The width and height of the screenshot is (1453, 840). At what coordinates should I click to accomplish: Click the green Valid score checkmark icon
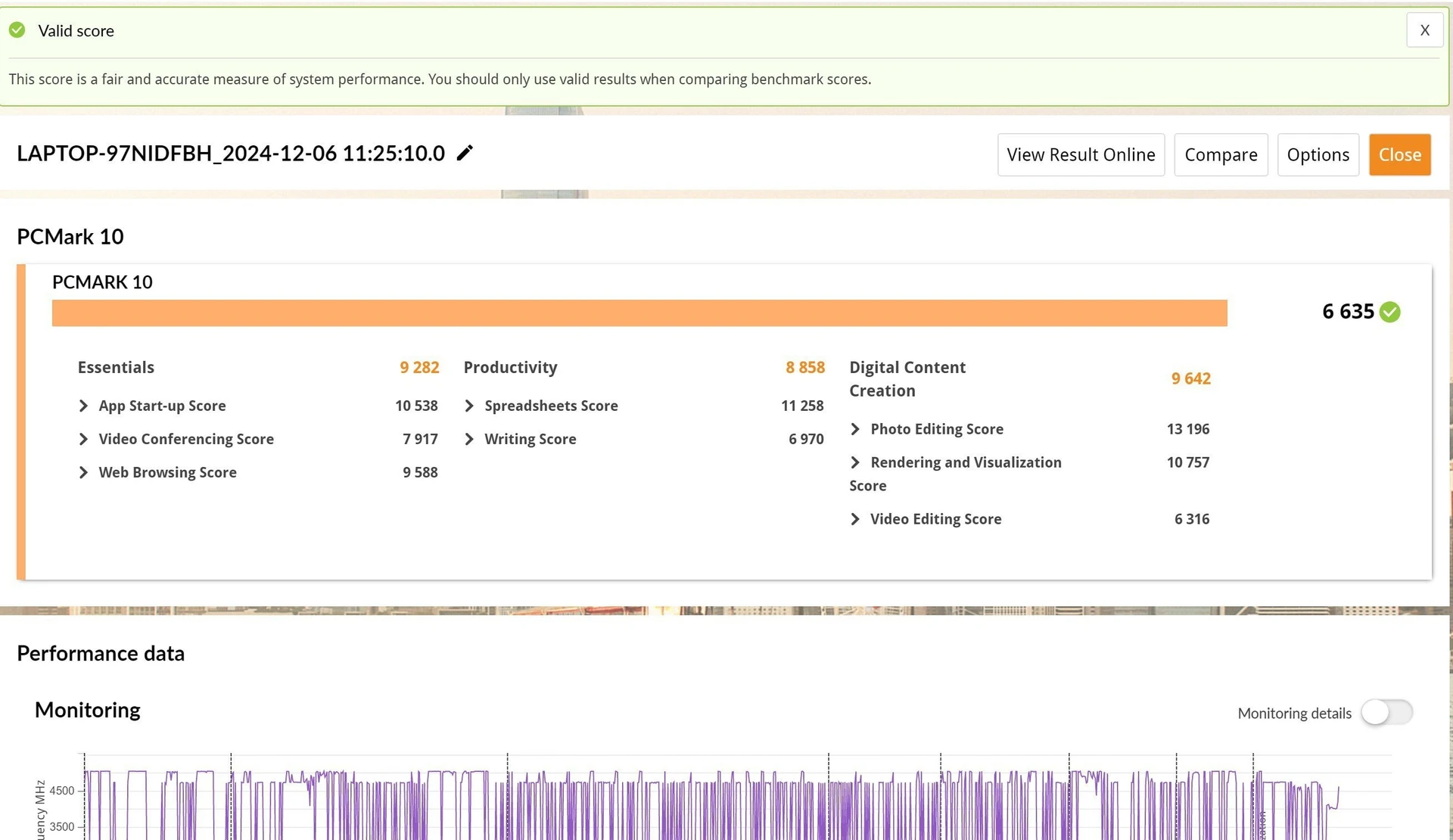point(17,30)
